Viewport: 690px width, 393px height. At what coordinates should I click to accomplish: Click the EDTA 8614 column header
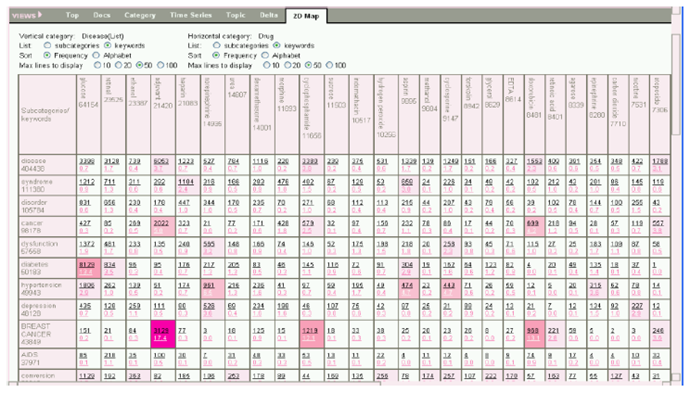[x=513, y=114]
